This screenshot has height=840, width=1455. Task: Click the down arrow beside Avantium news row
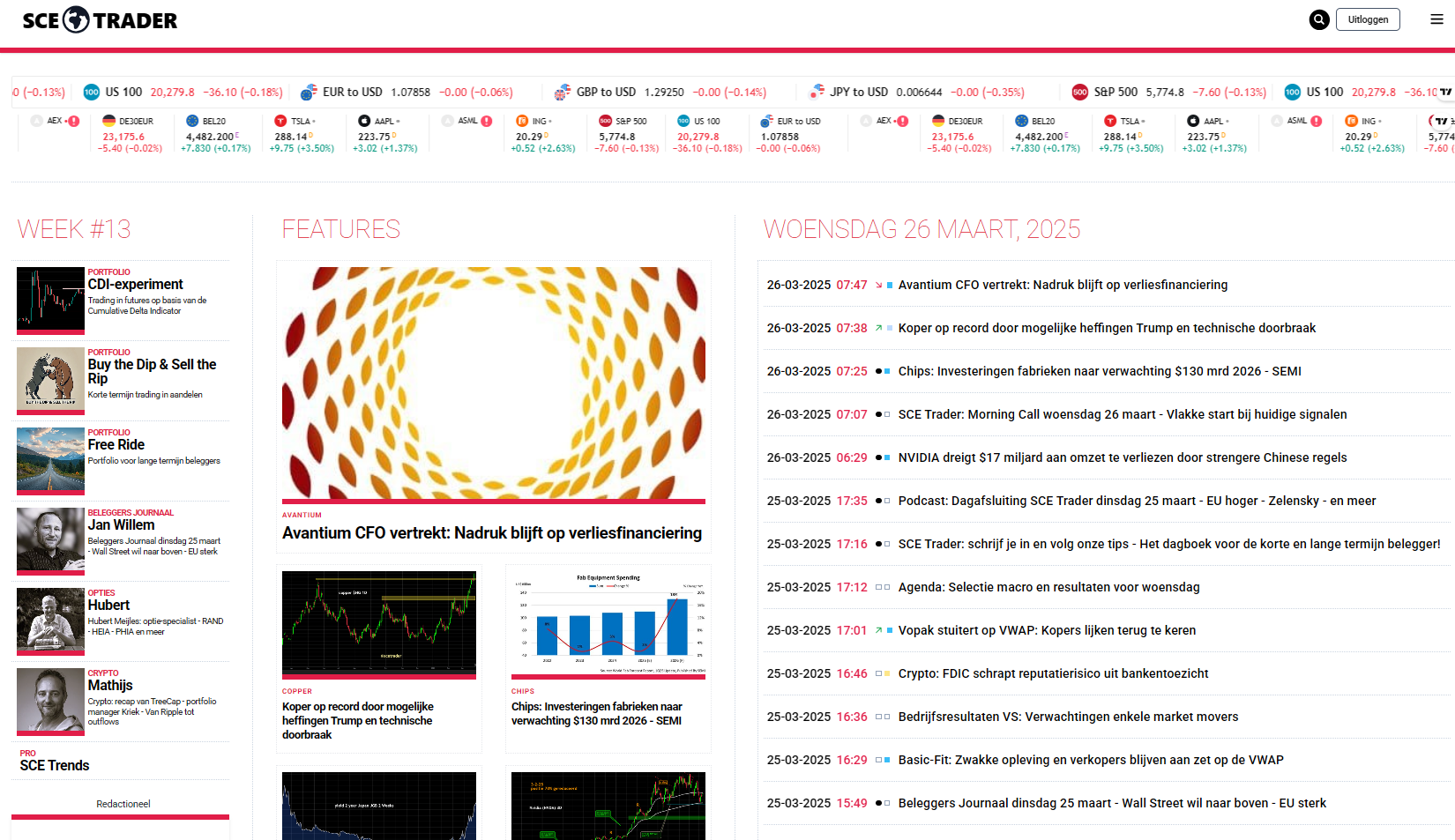coord(878,286)
